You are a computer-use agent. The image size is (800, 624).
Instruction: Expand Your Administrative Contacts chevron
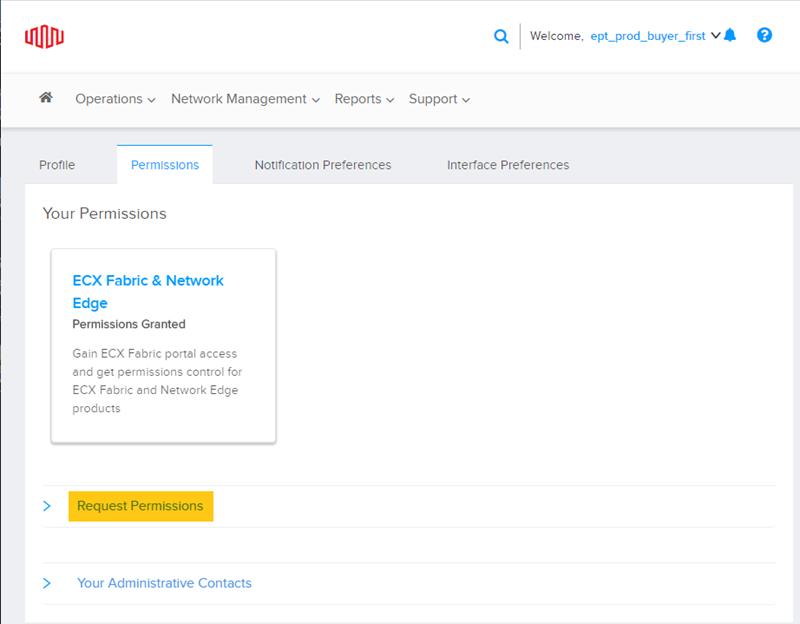click(x=47, y=583)
